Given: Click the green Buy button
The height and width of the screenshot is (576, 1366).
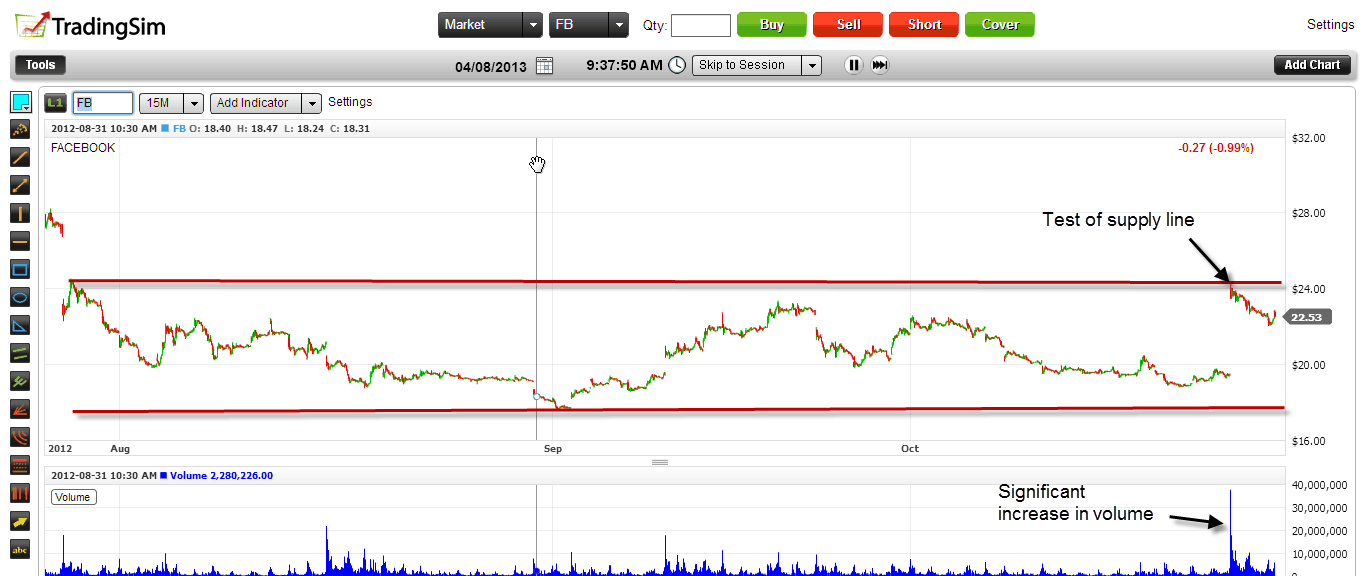Looking at the screenshot, I should 772,25.
